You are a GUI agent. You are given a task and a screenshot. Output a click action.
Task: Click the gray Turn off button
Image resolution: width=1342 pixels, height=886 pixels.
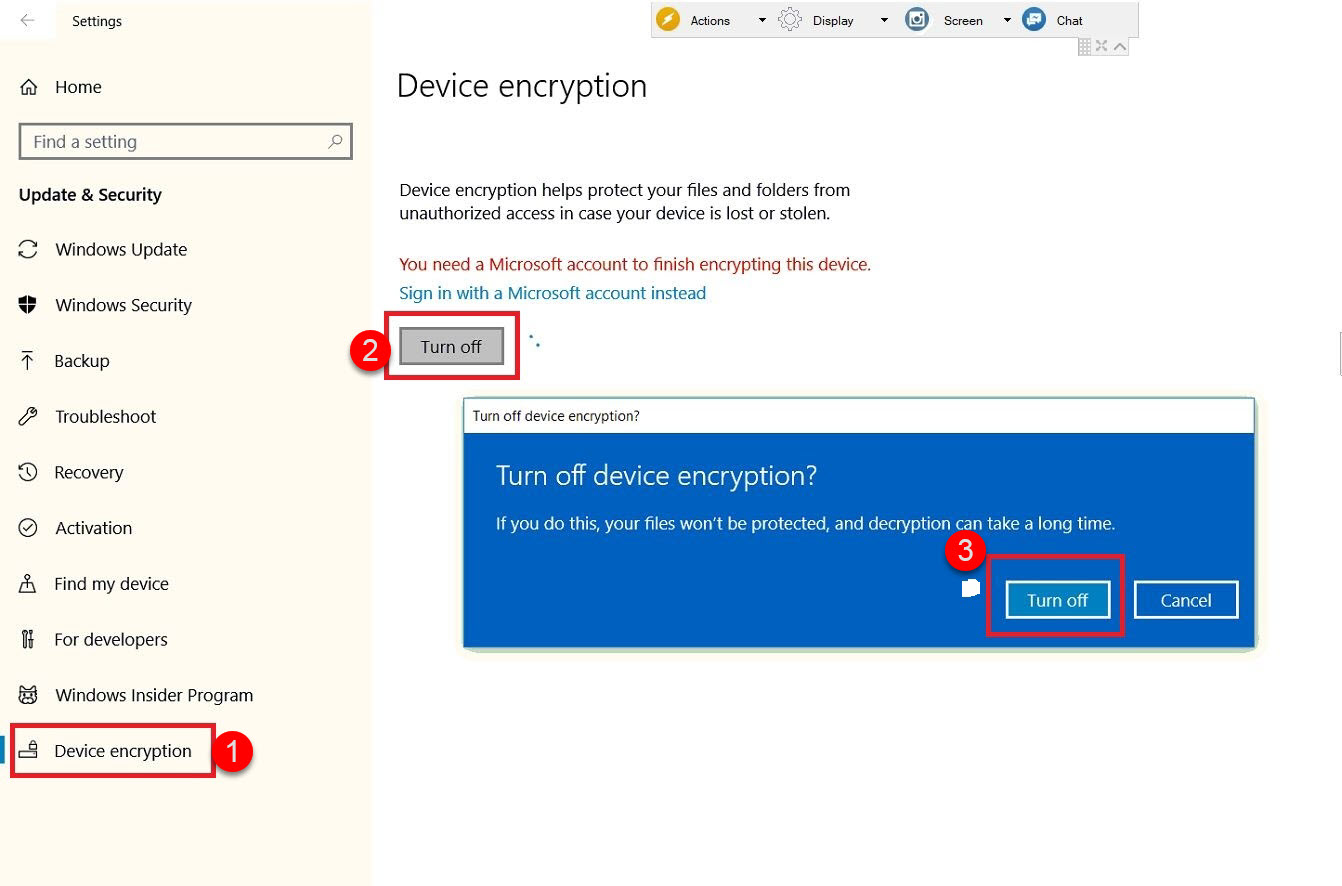[451, 346]
